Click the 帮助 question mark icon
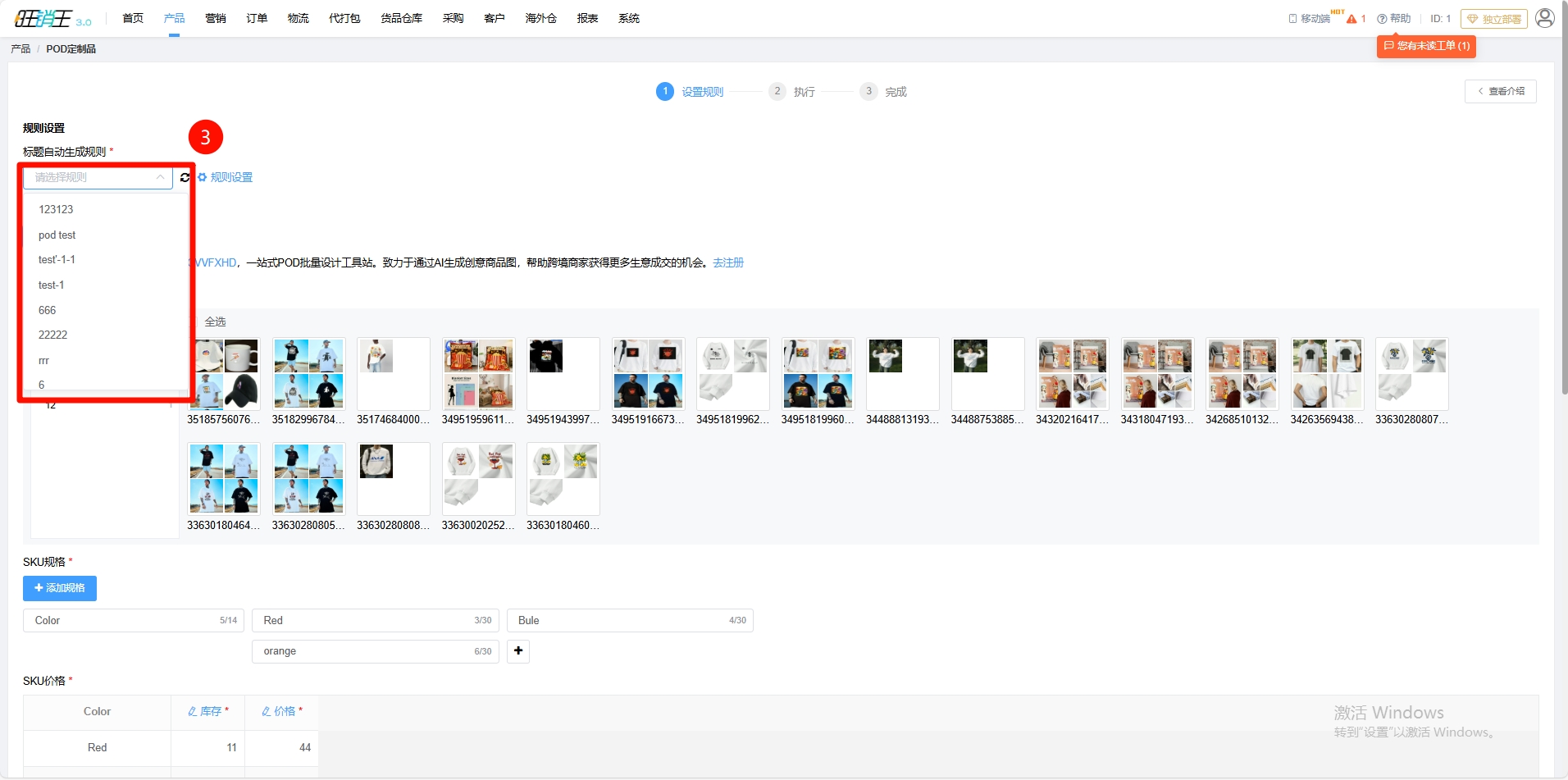This screenshot has width=1568, height=780. click(1382, 19)
